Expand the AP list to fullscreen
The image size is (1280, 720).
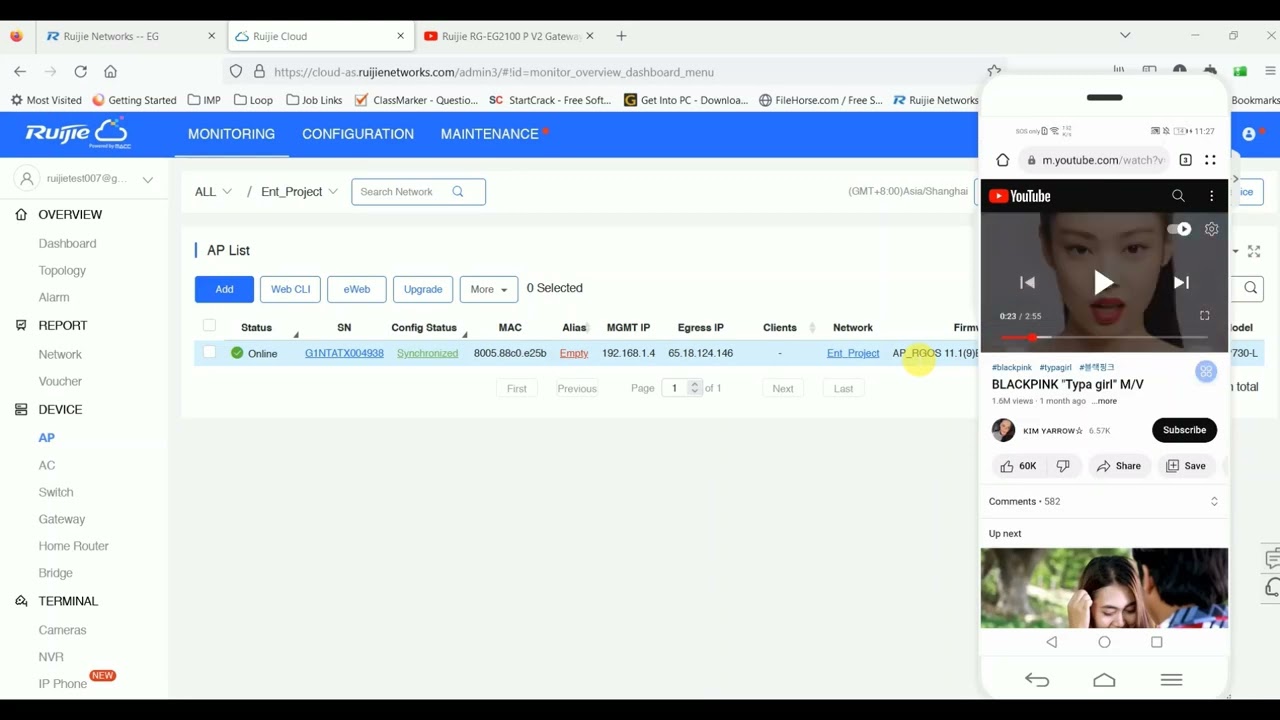[1254, 251]
